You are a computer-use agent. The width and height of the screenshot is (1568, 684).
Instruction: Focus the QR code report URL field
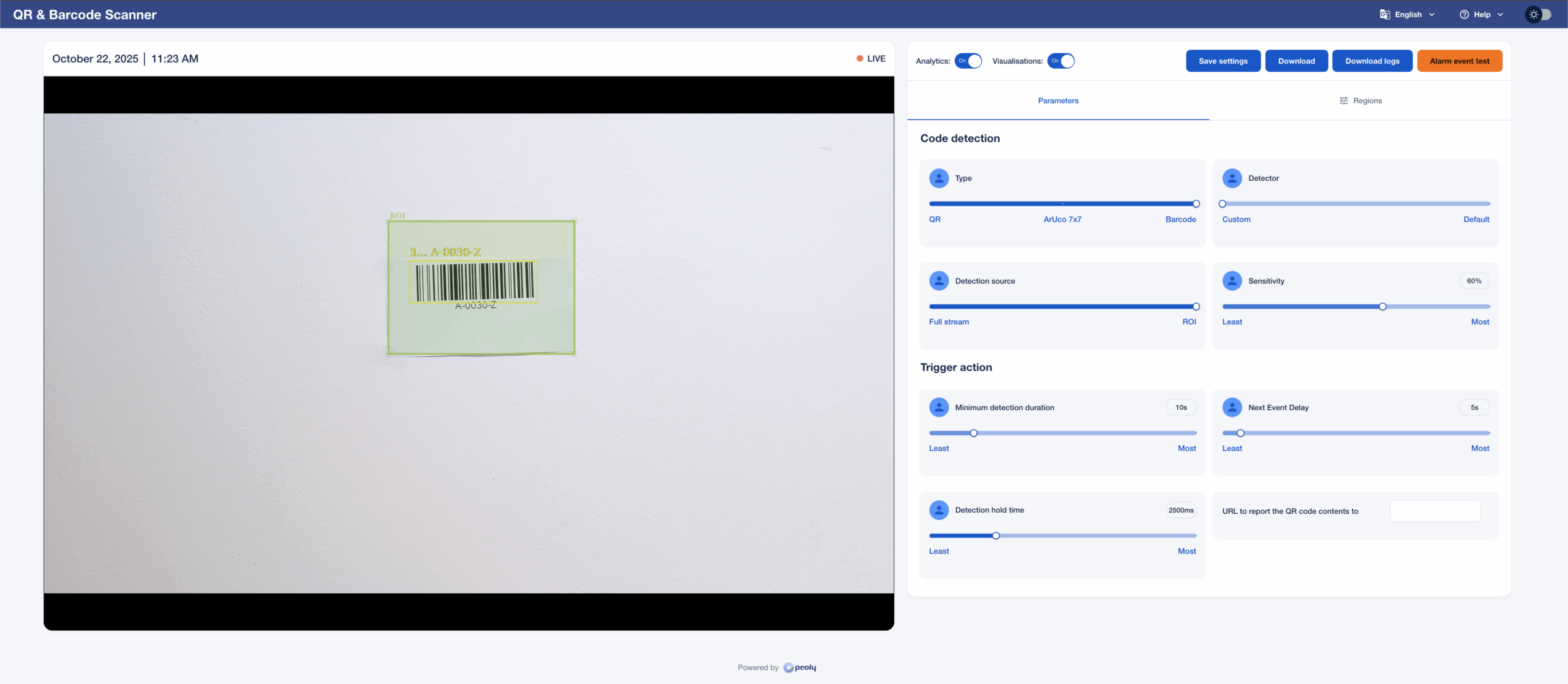pyautogui.click(x=1435, y=511)
